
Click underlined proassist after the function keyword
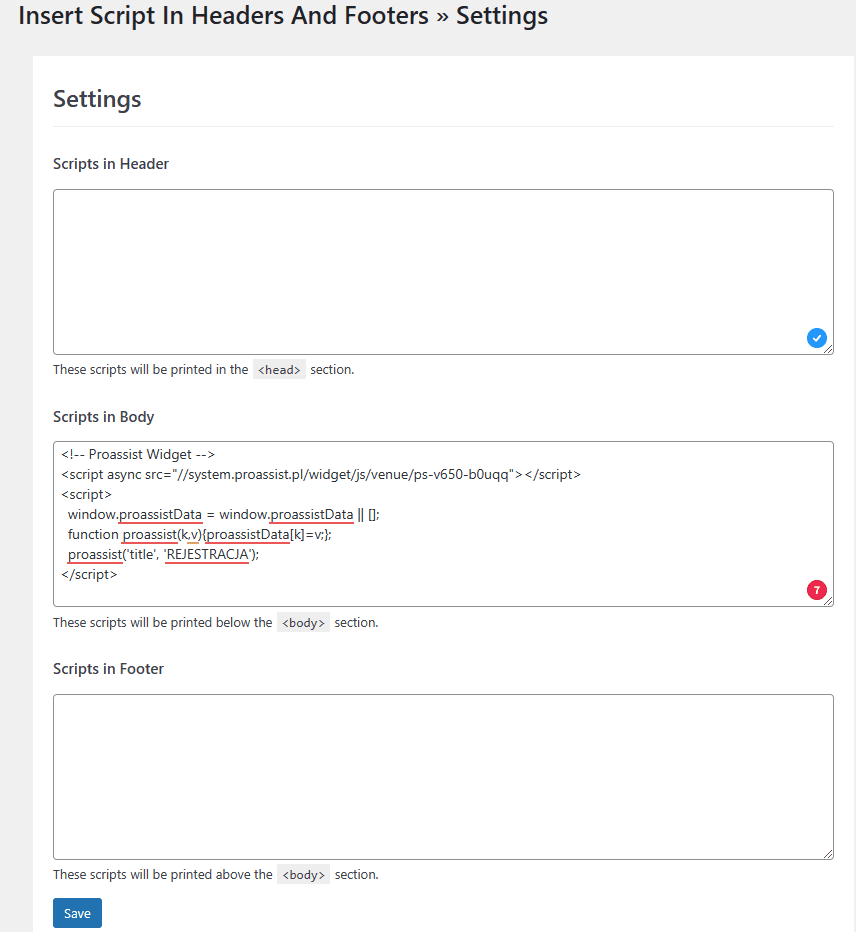(149, 534)
